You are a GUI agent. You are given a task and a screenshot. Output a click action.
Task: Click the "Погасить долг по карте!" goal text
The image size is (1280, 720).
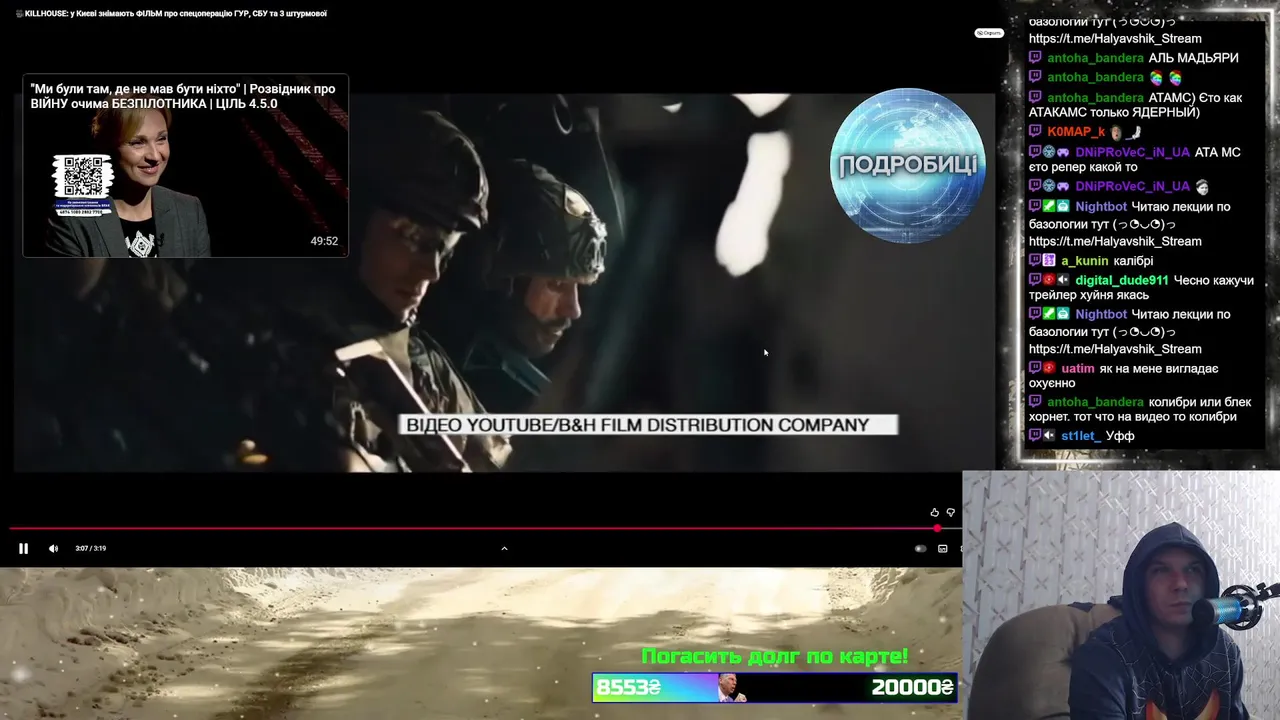[x=774, y=657]
